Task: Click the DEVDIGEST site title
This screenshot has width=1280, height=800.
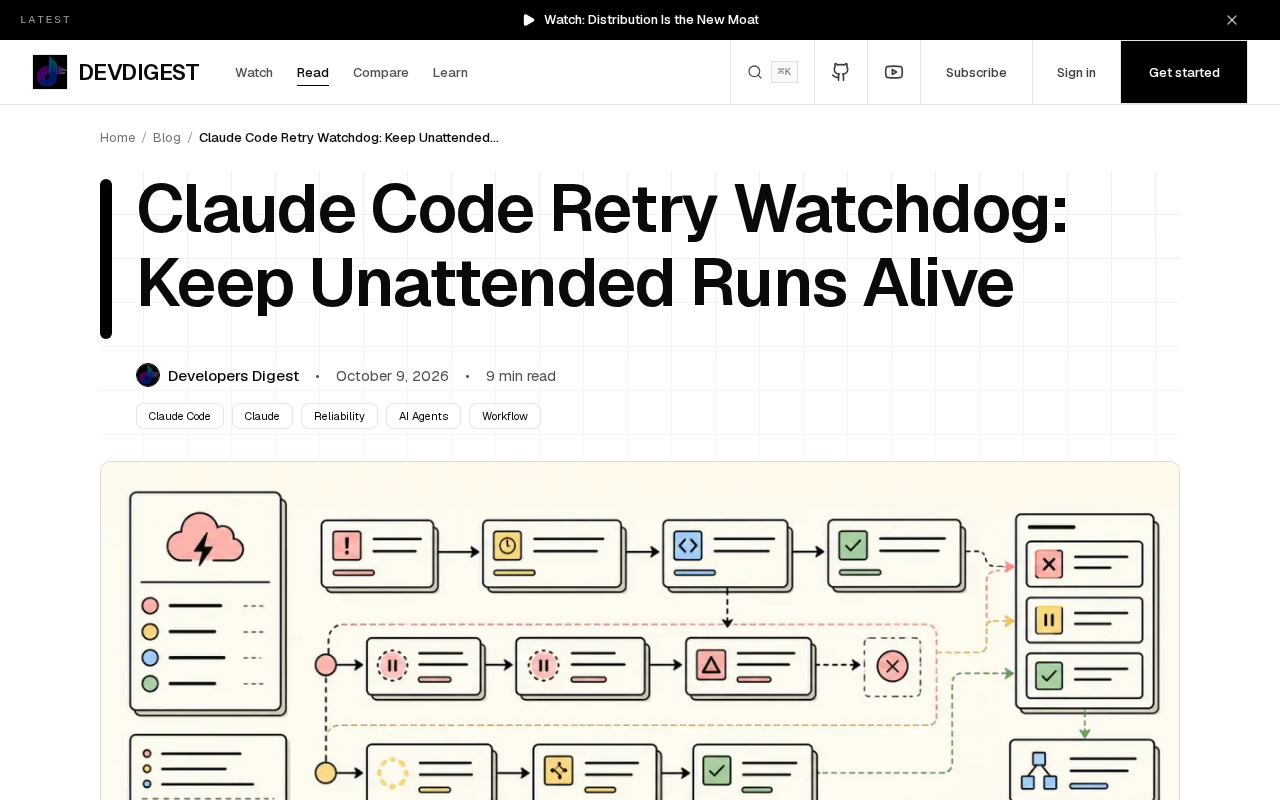Action: tap(138, 72)
